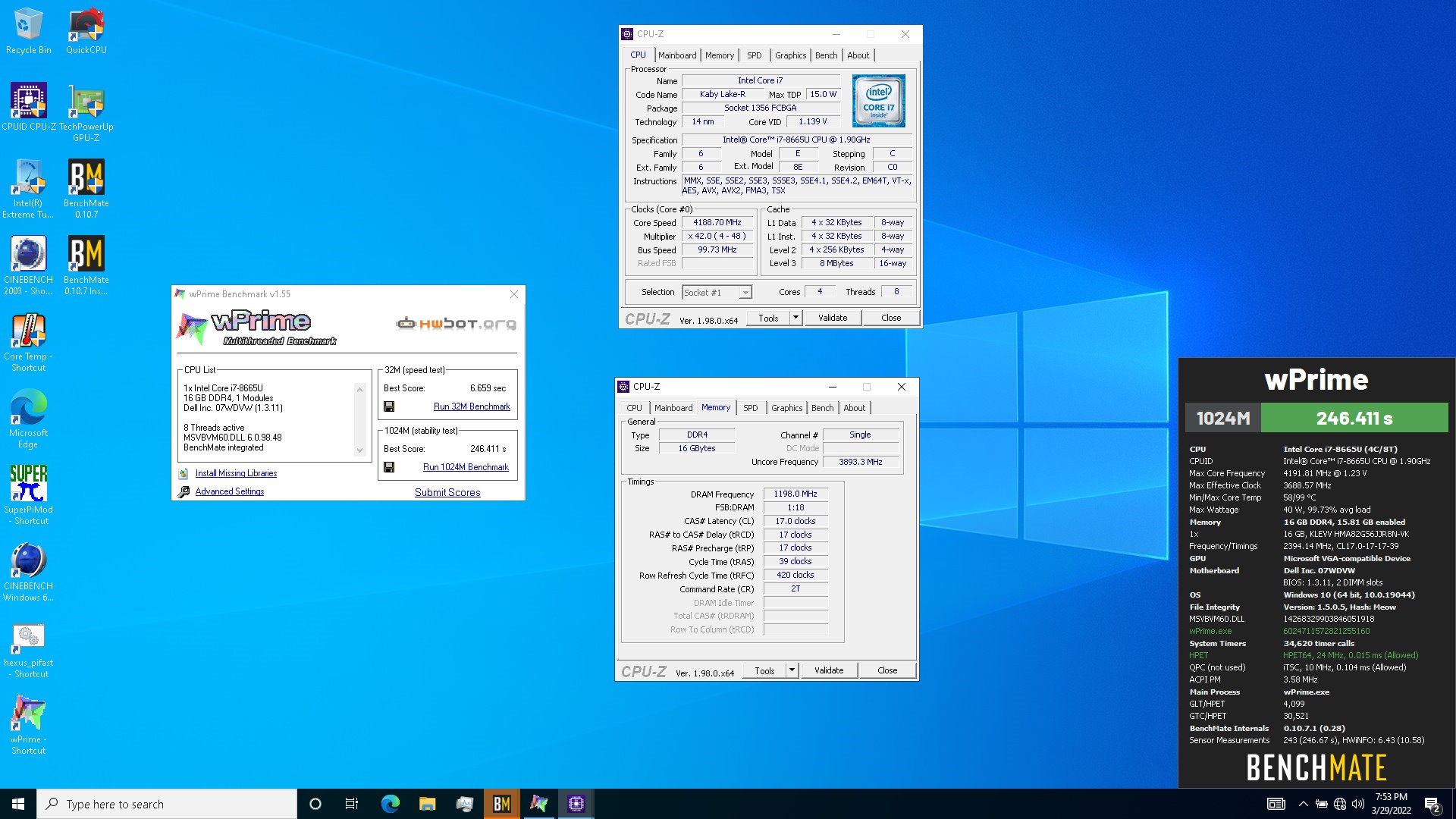Click the taskbar clock and date
The image size is (1456, 819).
coord(1391,804)
